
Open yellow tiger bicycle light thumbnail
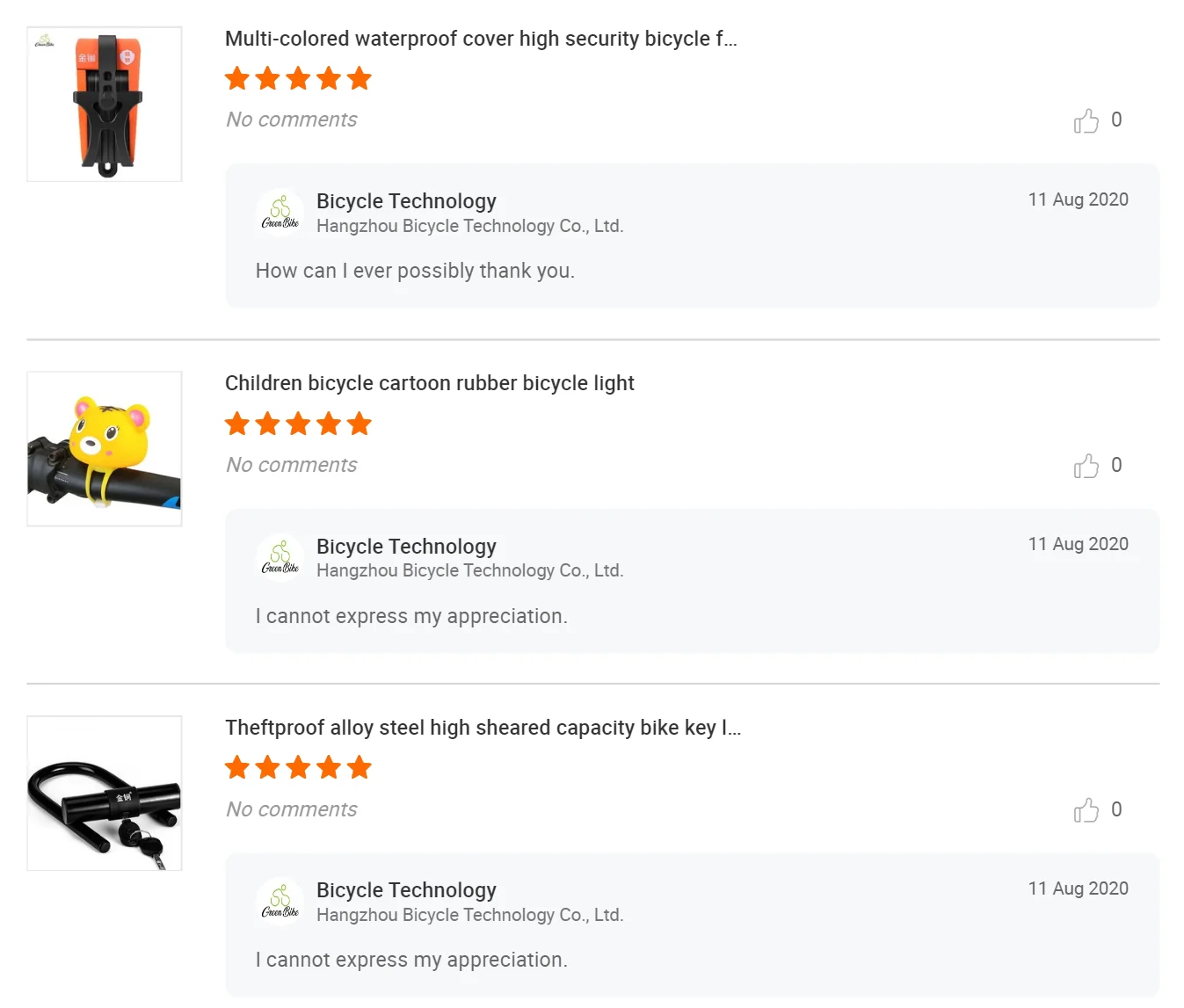(x=105, y=449)
